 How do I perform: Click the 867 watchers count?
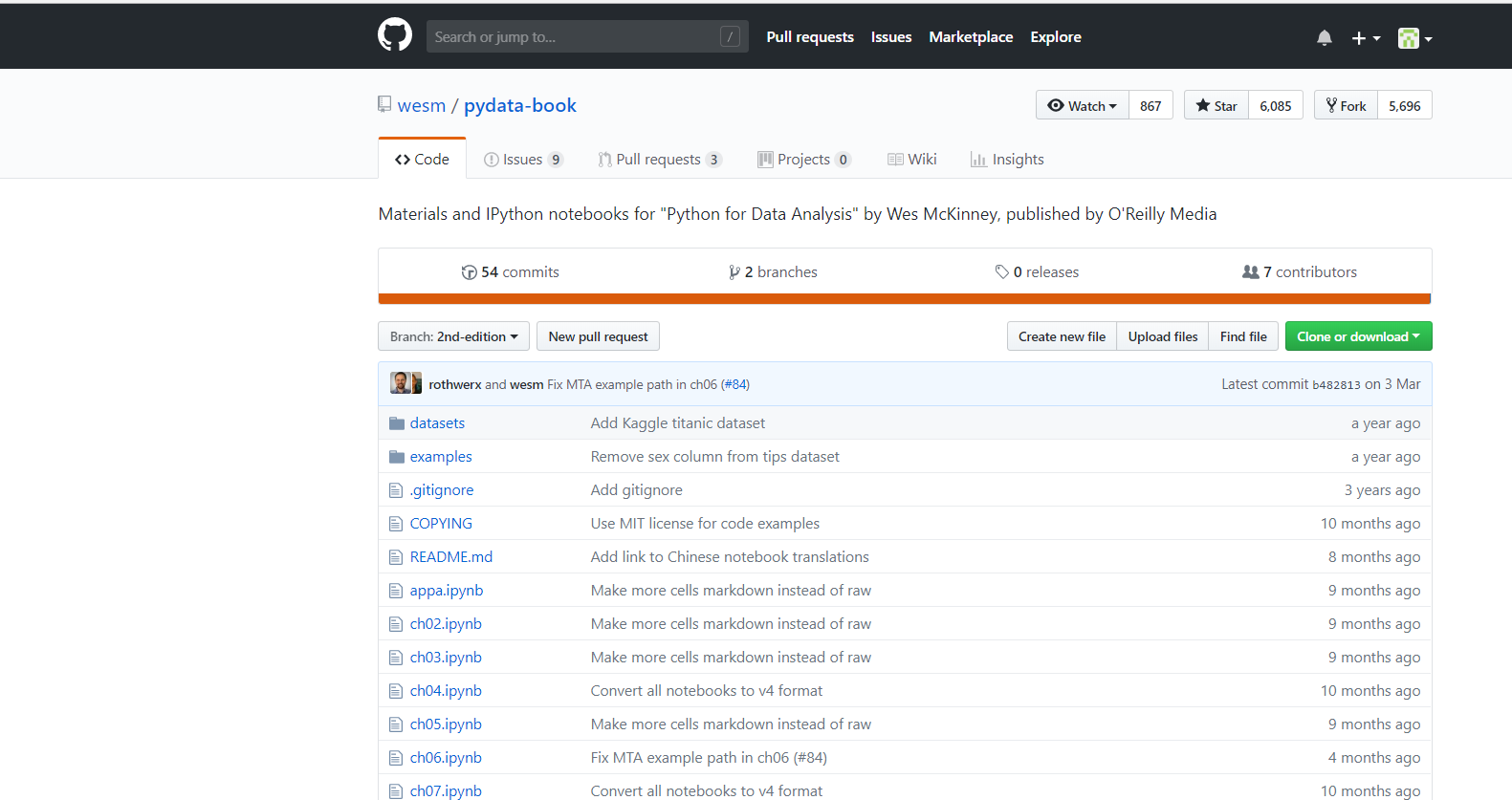point(1150,105)
